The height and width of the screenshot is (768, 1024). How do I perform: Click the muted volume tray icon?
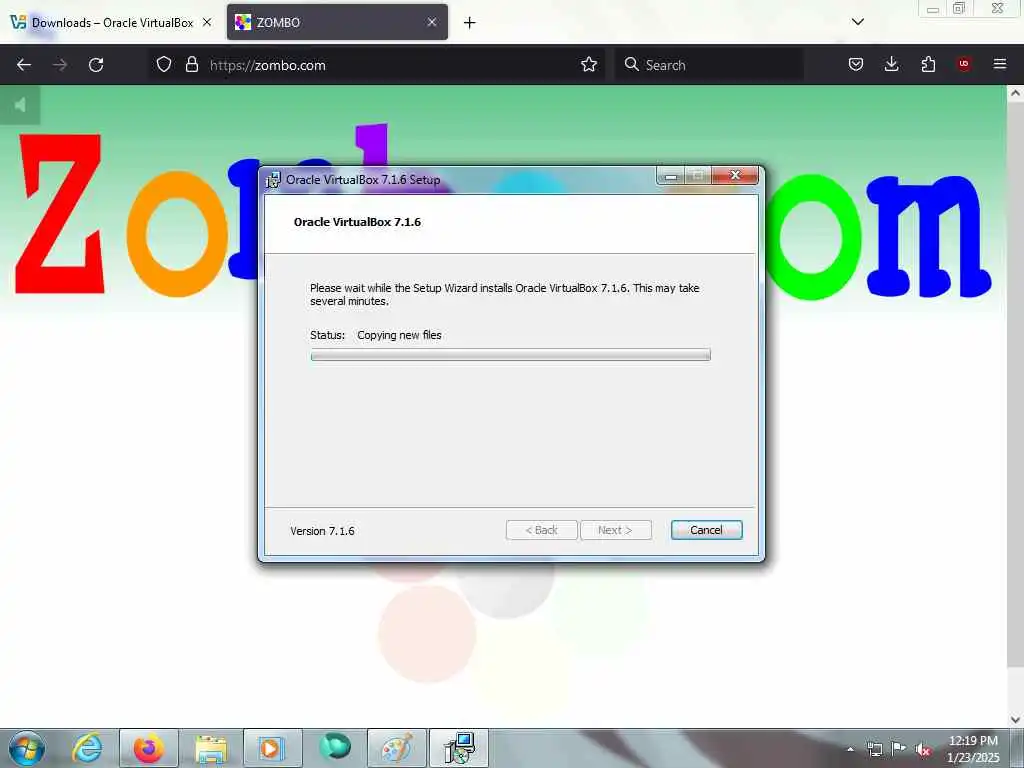(x=923, y=750)
